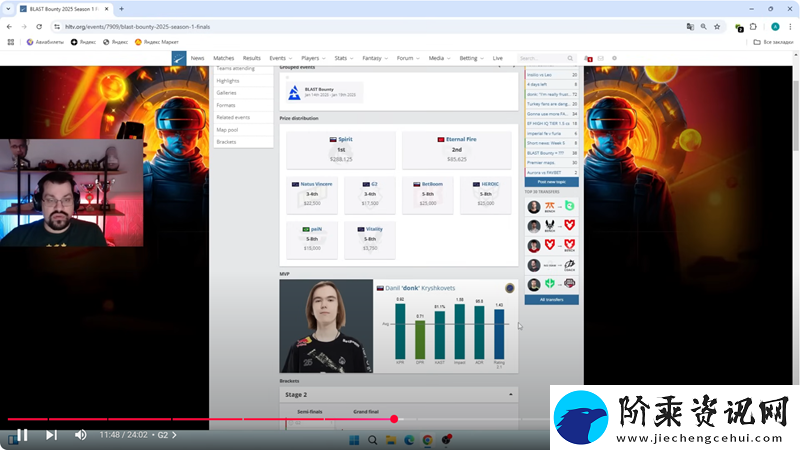Open the Яндекс Маркет bookmark
This screenshot has height=450, width=800.
(x=157, y=42)
